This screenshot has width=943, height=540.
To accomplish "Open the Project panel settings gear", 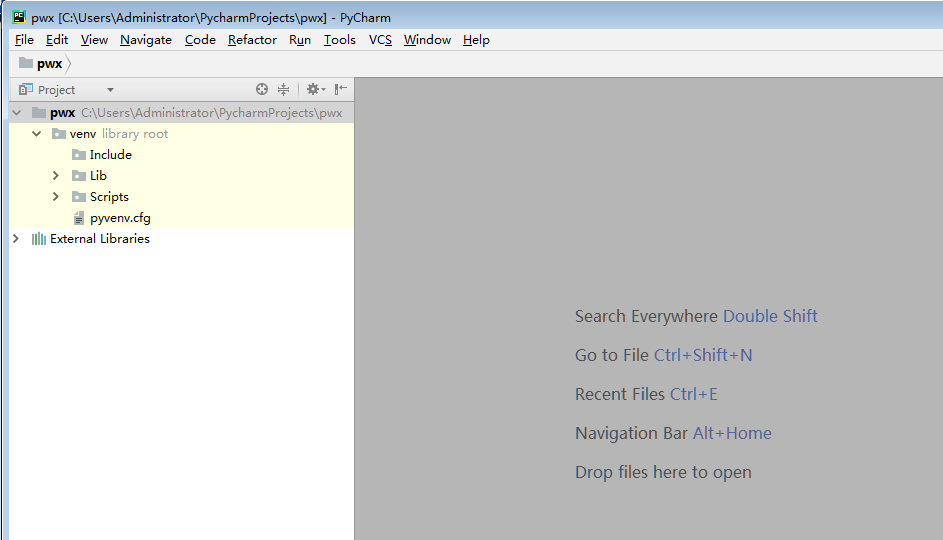I will point(315,90).
